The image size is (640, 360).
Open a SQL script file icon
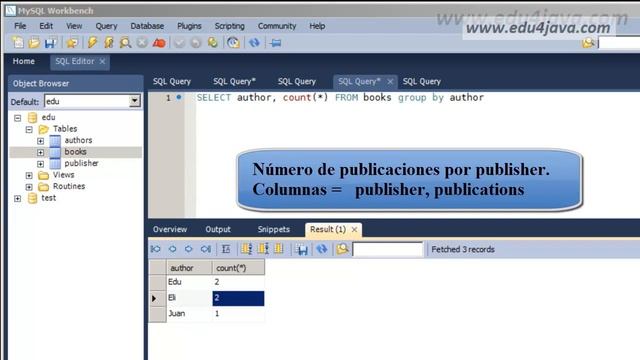[34, 42]
